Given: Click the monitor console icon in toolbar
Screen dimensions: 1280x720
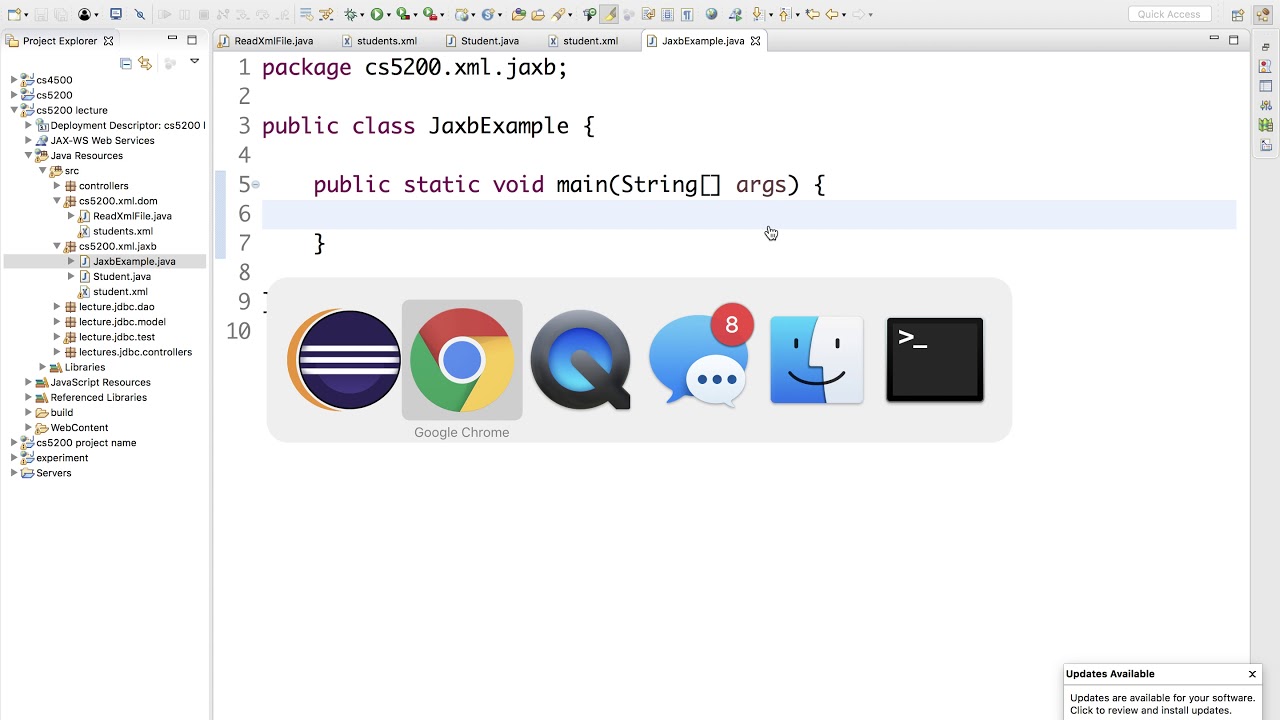Looking at the screenshot, I should (116, 14).
